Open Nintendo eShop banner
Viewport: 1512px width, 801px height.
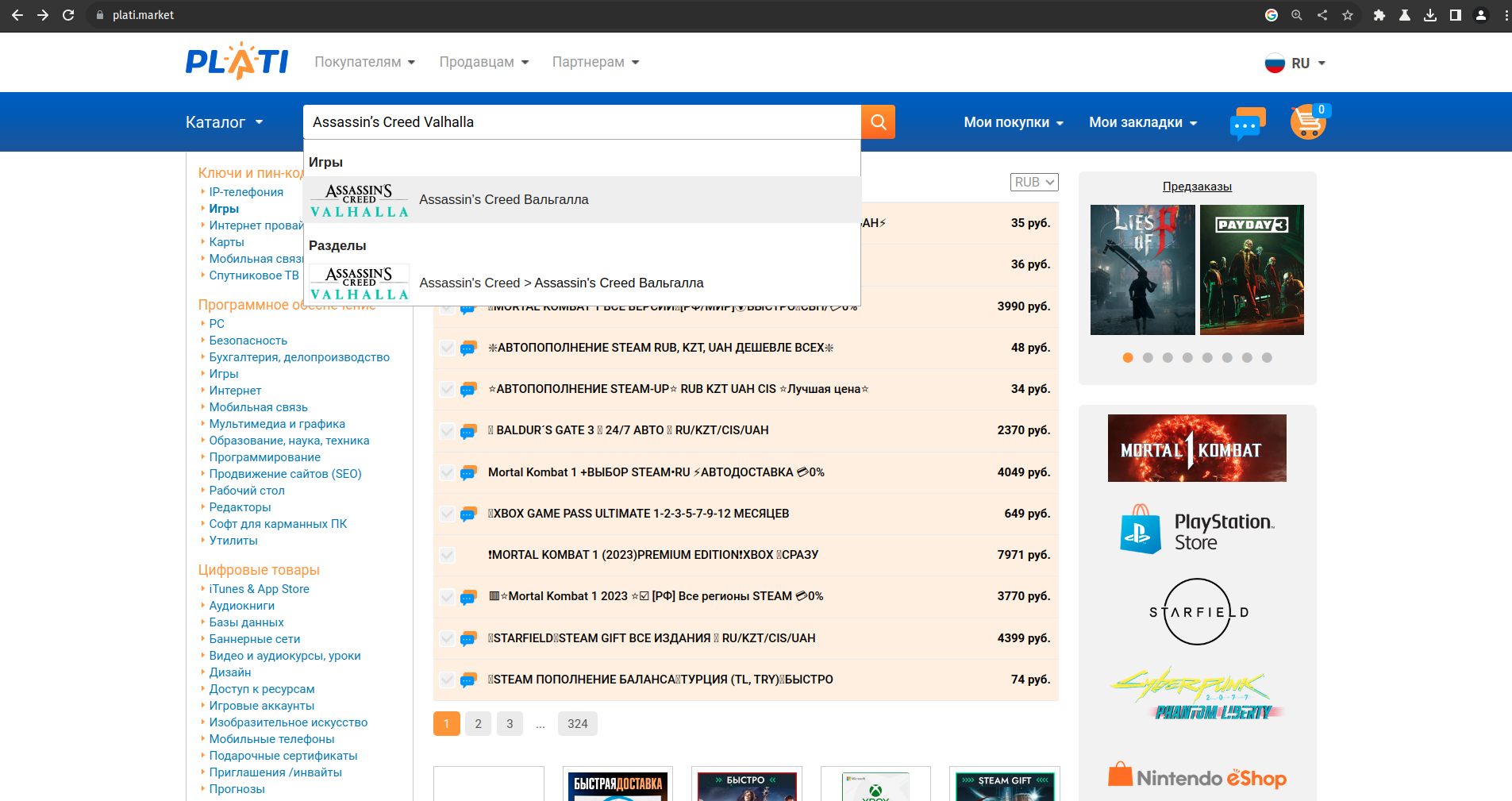click(x=1197, y=776)
